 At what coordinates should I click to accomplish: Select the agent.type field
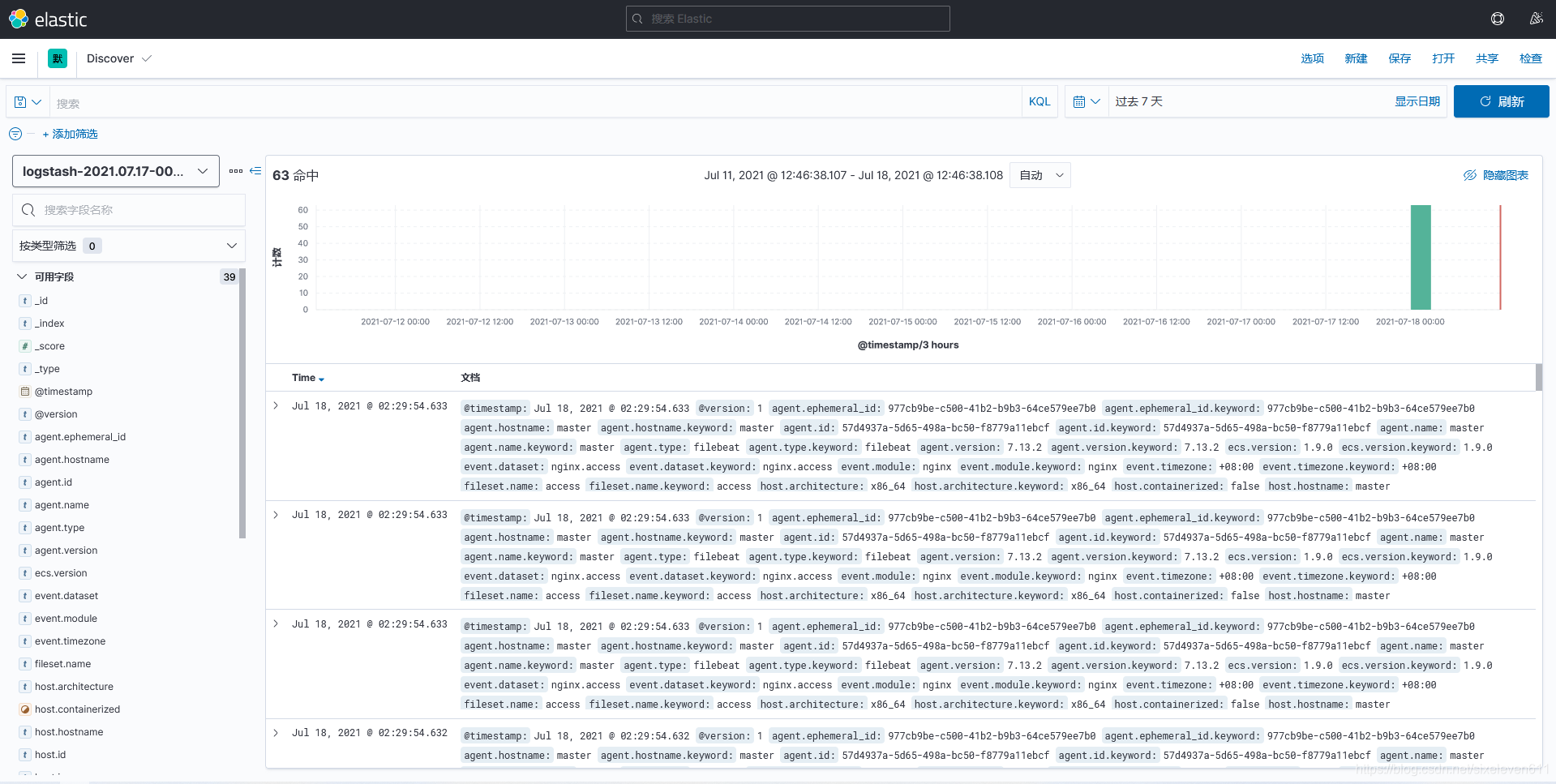pyautogui.click(x=59, y=528)
